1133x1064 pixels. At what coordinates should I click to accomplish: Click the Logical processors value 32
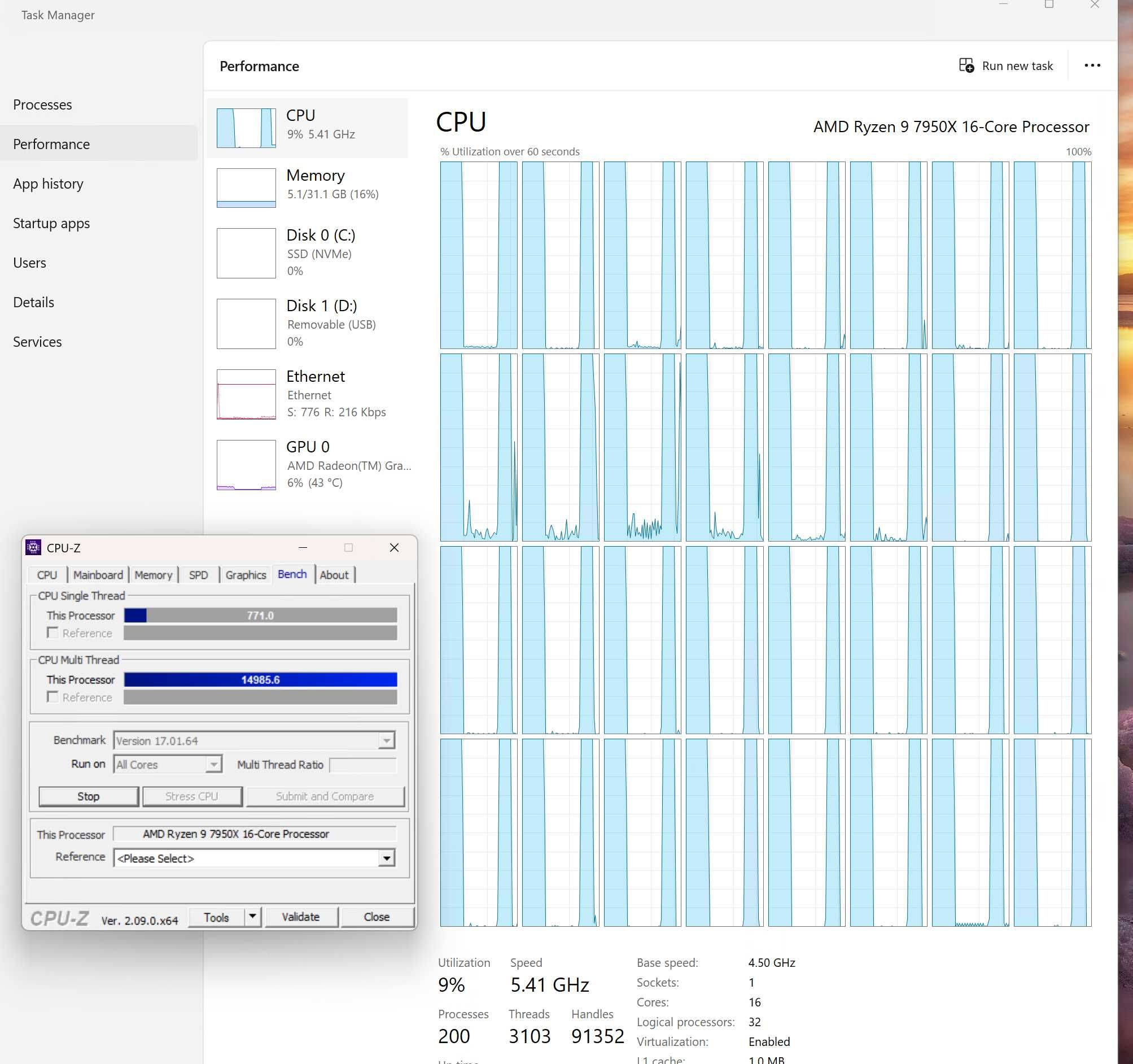755,1022
